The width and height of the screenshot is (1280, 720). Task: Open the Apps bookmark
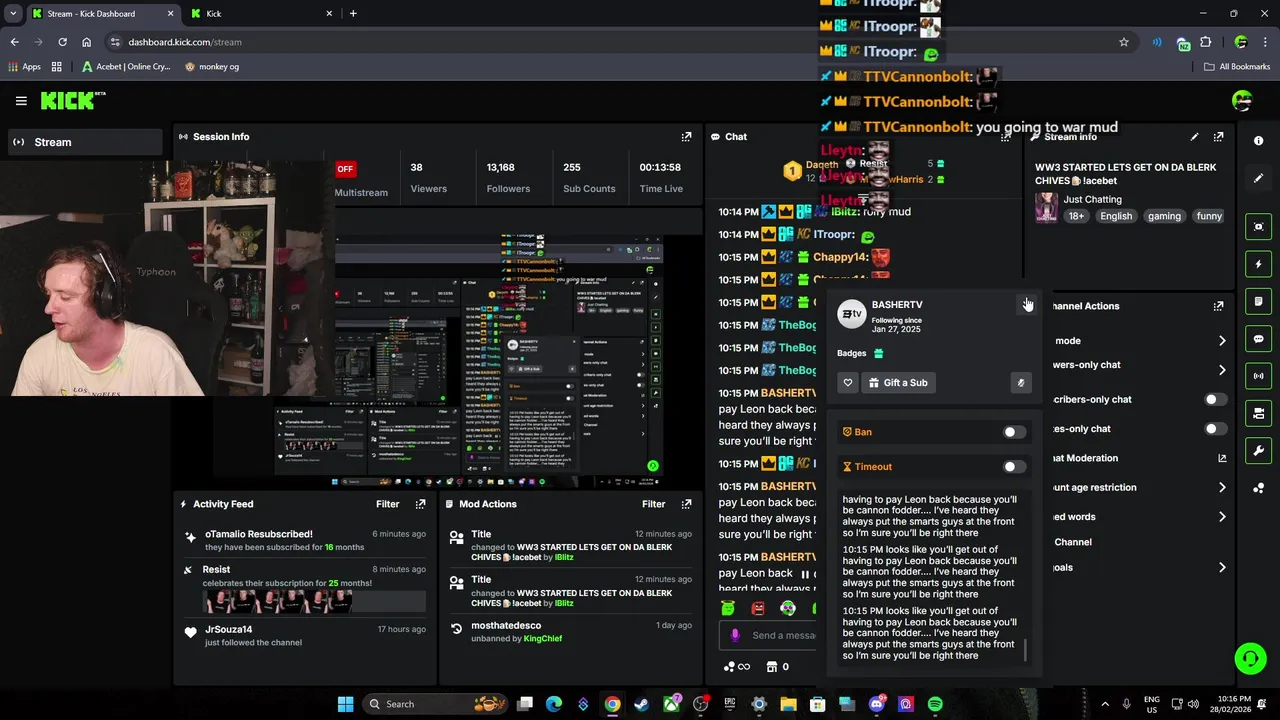25,67
